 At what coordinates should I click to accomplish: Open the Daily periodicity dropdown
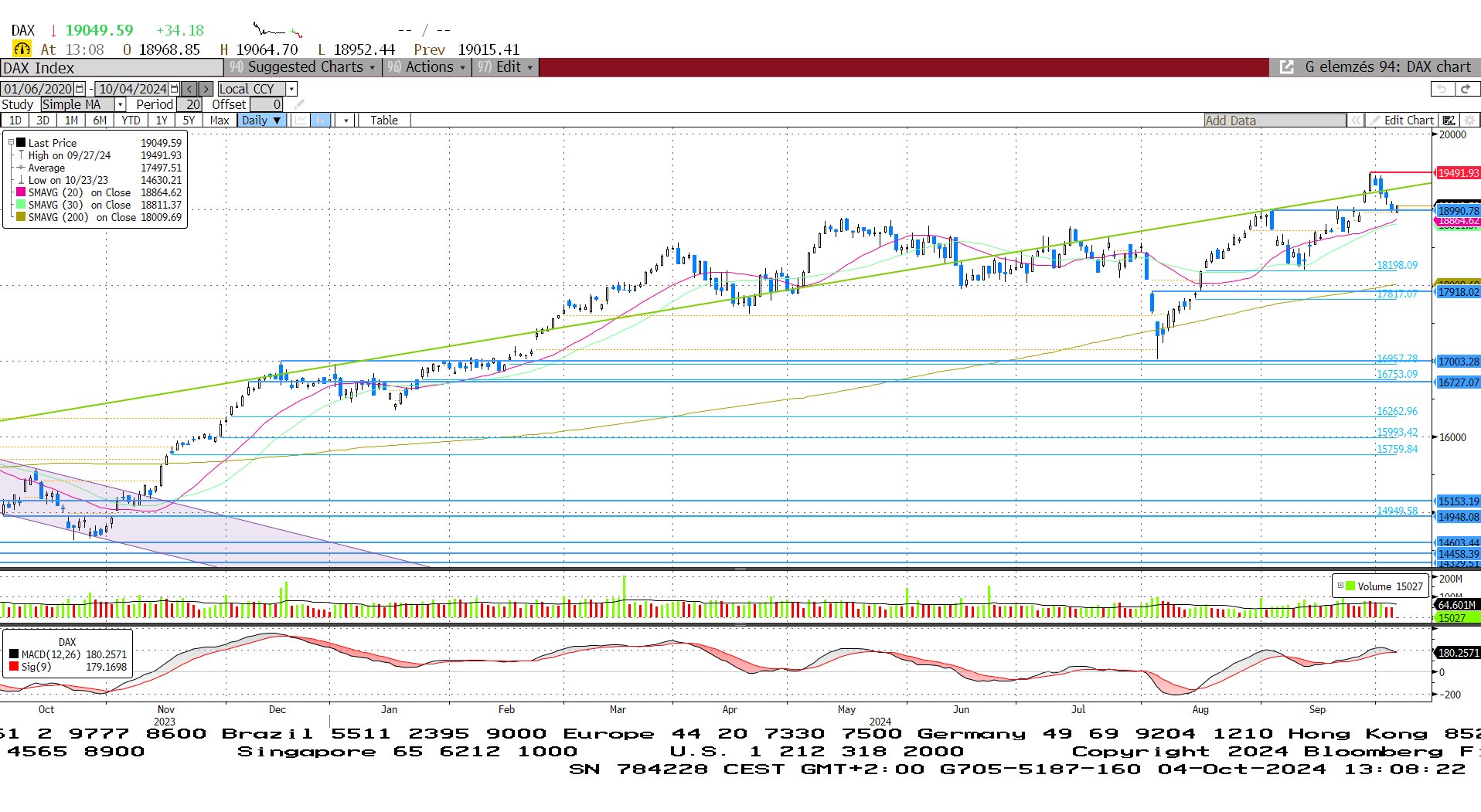pyautogui.click(x=260, y=121)
